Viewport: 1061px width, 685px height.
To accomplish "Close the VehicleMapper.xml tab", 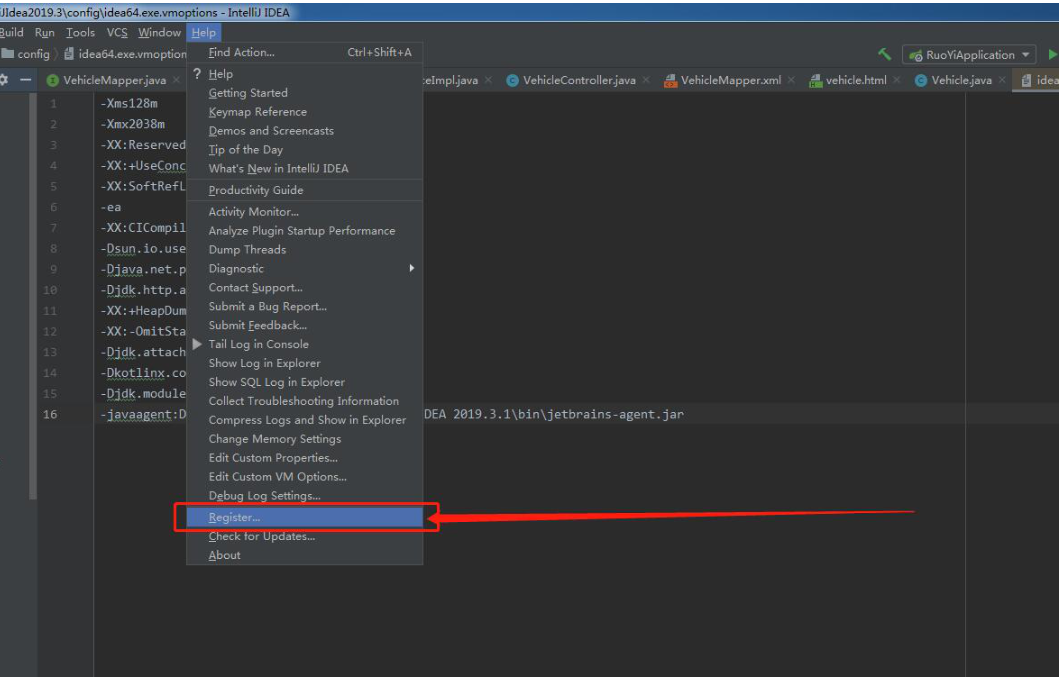I will tap(791, 80).
